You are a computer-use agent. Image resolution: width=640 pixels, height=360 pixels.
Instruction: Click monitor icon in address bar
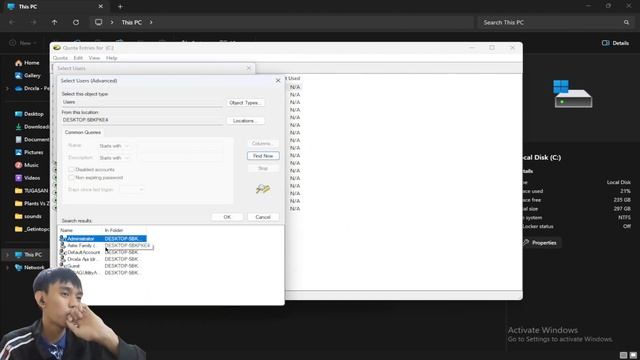point(98,22)
